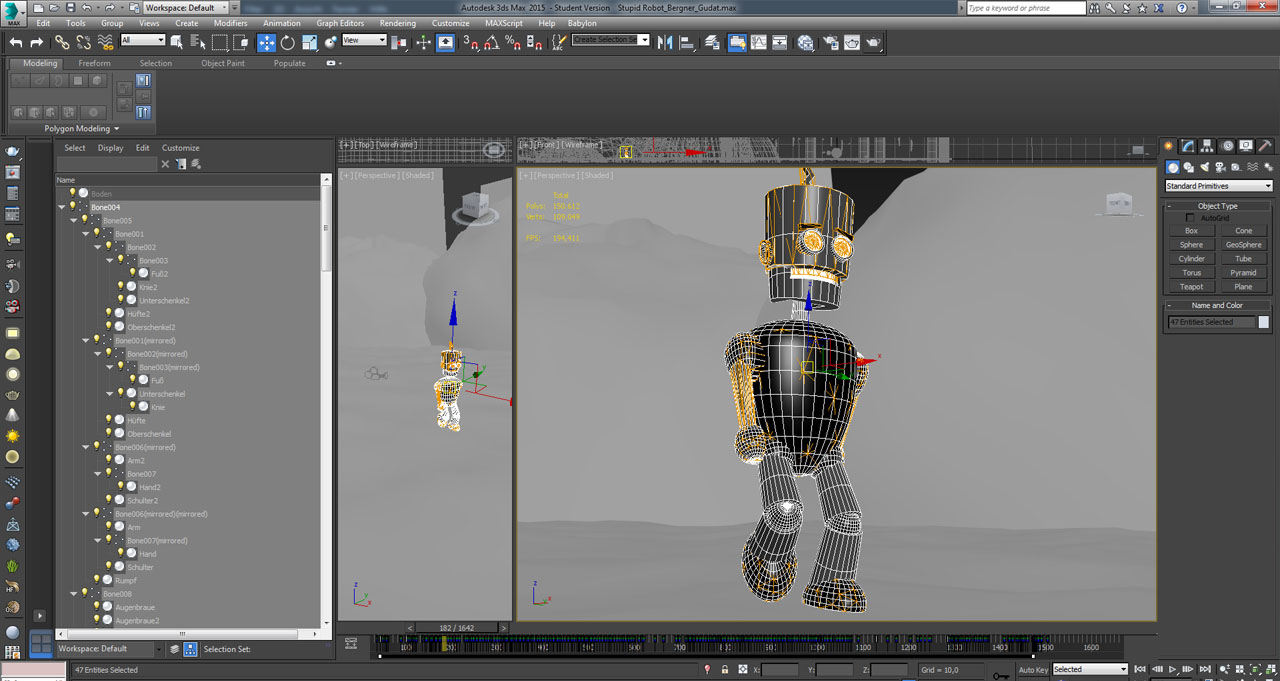Click the Mirror tool icon

[664, 42]
